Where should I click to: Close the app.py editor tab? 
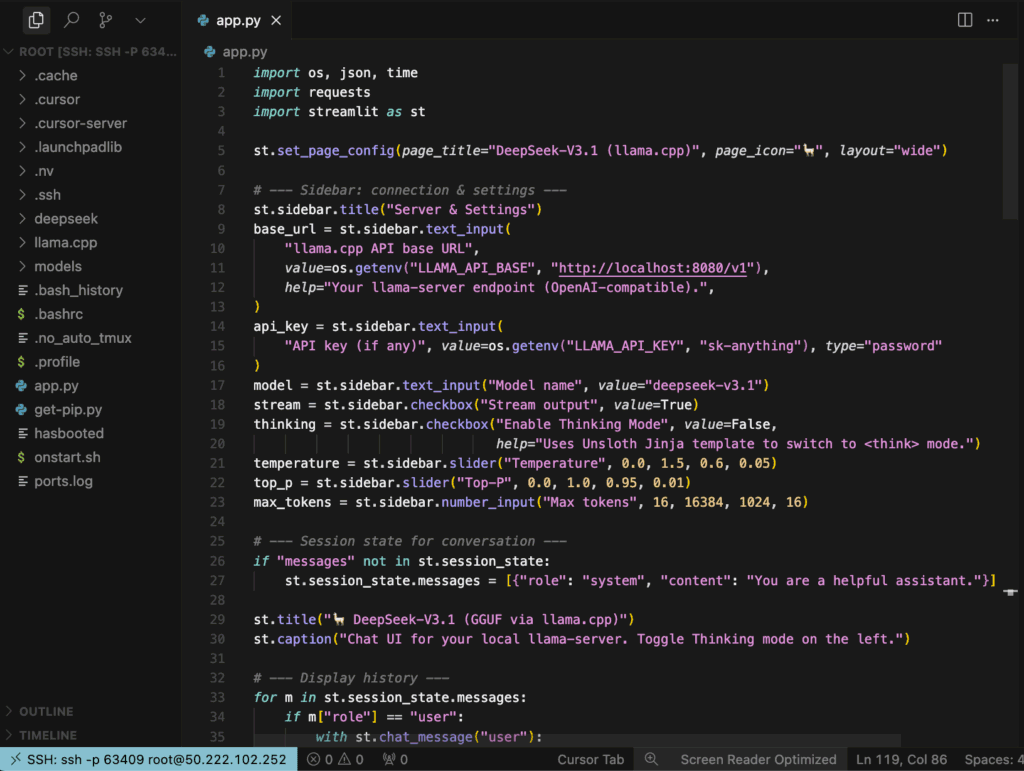(276, 20)
